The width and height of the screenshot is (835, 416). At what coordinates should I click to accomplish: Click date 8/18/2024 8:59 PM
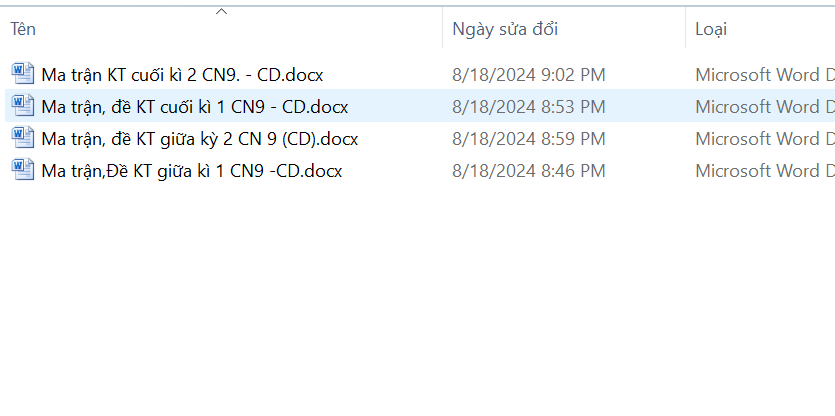(x=529, y=139)
